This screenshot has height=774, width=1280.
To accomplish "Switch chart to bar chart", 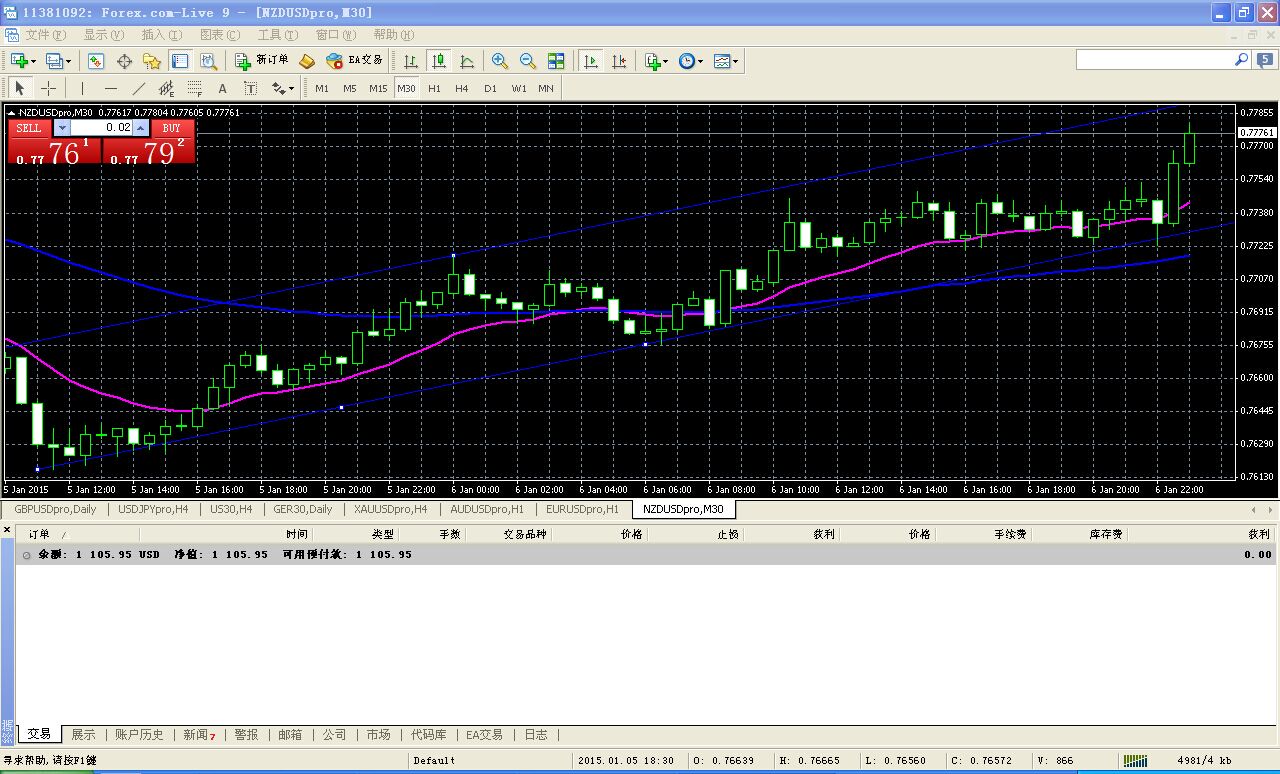I will coord(411,61).
